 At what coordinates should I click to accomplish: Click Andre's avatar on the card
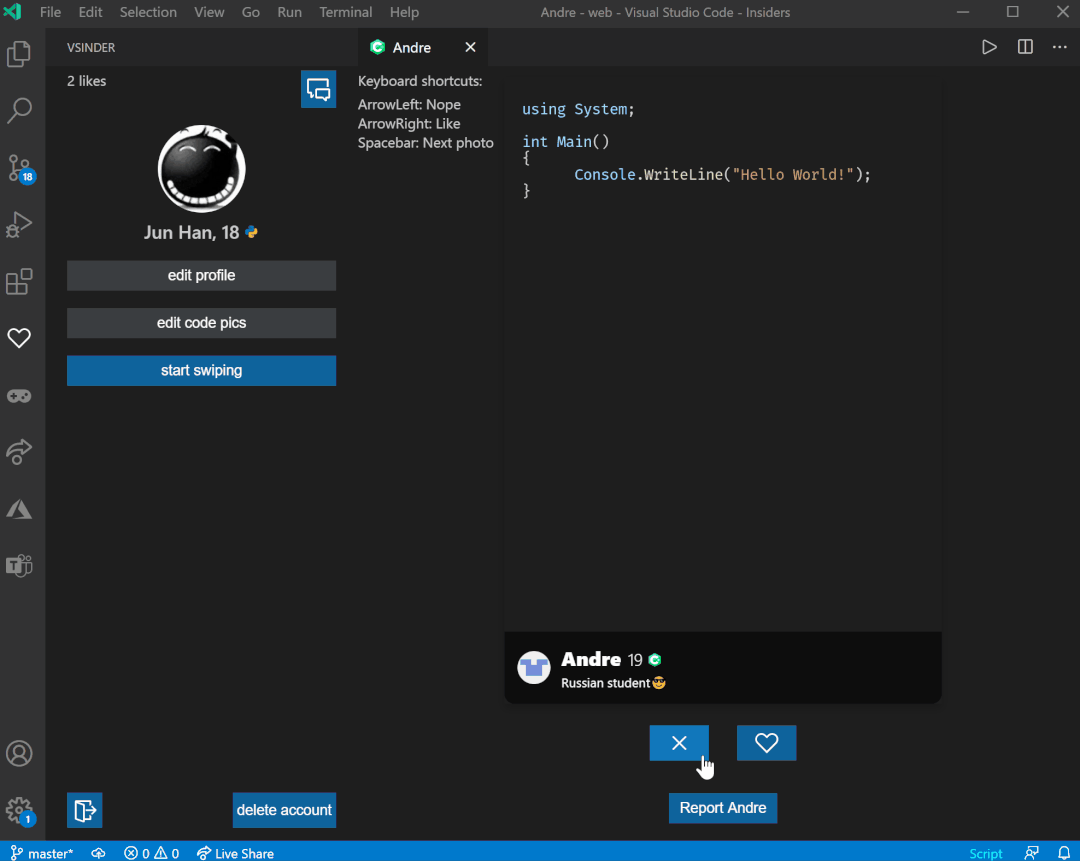tap(534, 667)
